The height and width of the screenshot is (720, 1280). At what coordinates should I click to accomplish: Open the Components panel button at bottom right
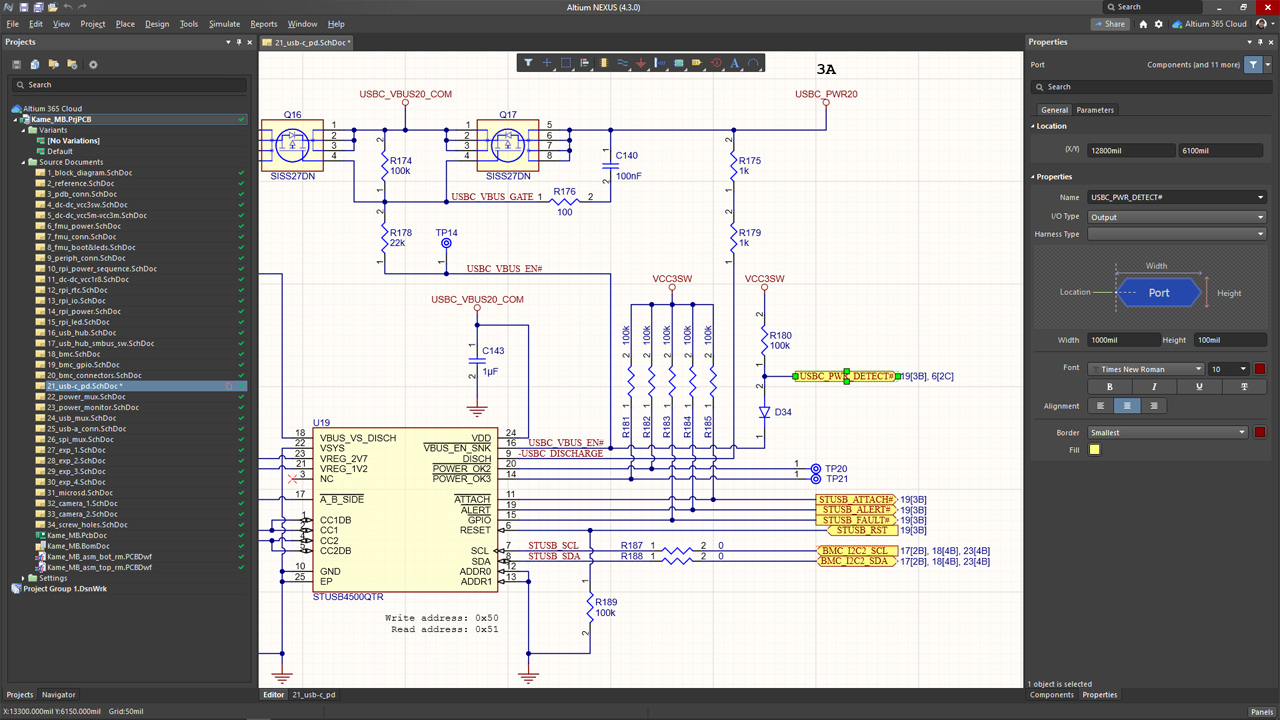(1051, 694)
